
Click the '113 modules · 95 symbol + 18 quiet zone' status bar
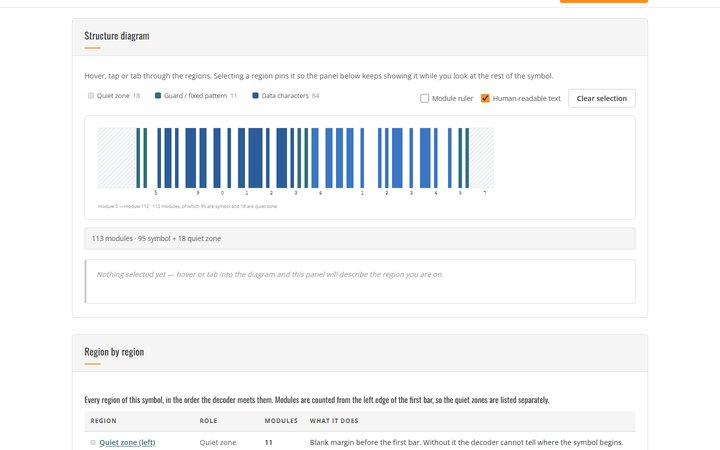360,238
